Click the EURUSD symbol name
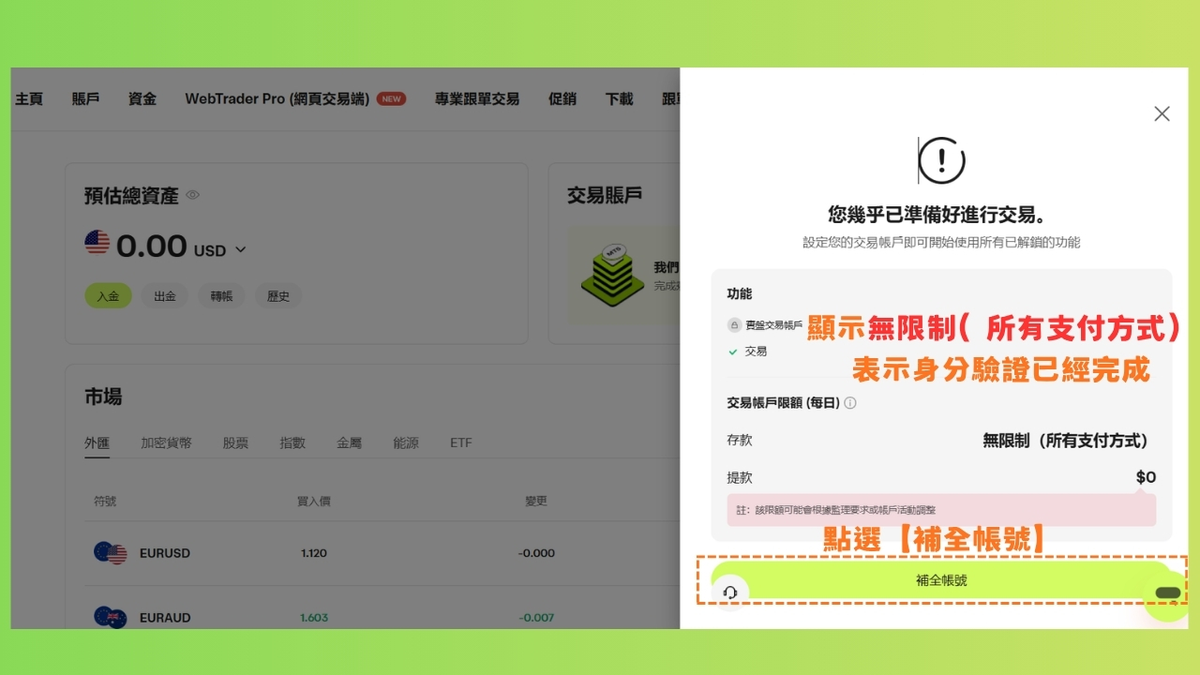The width and height of the screenshot is (1200, 675). click(x=165, y=553)
